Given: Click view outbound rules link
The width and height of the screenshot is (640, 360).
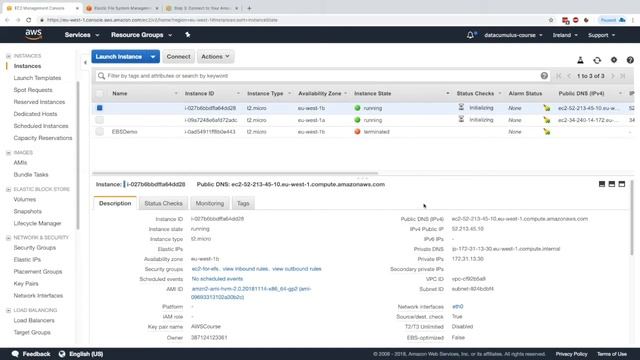Looking at the screenshot, I should 297,269.
